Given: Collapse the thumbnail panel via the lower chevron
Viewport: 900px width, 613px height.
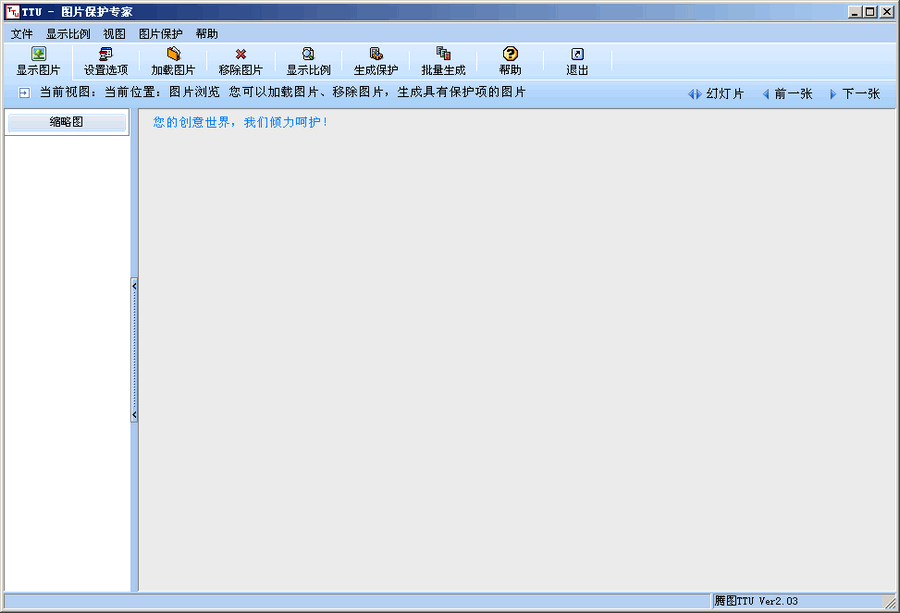Looking at the screenshot, I should click(133, 413).
